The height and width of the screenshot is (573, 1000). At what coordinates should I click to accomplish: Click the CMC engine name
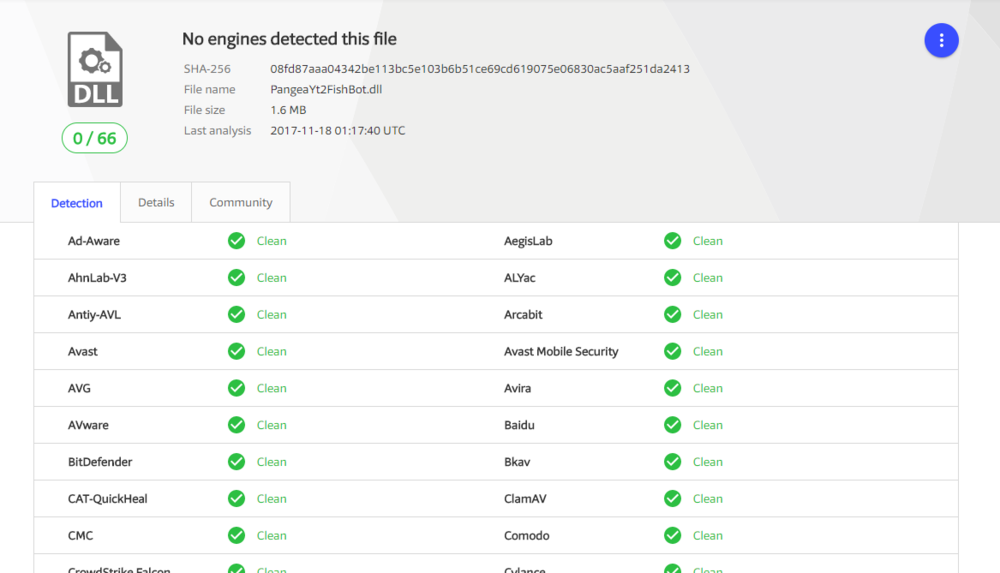[x=80, y=535]
